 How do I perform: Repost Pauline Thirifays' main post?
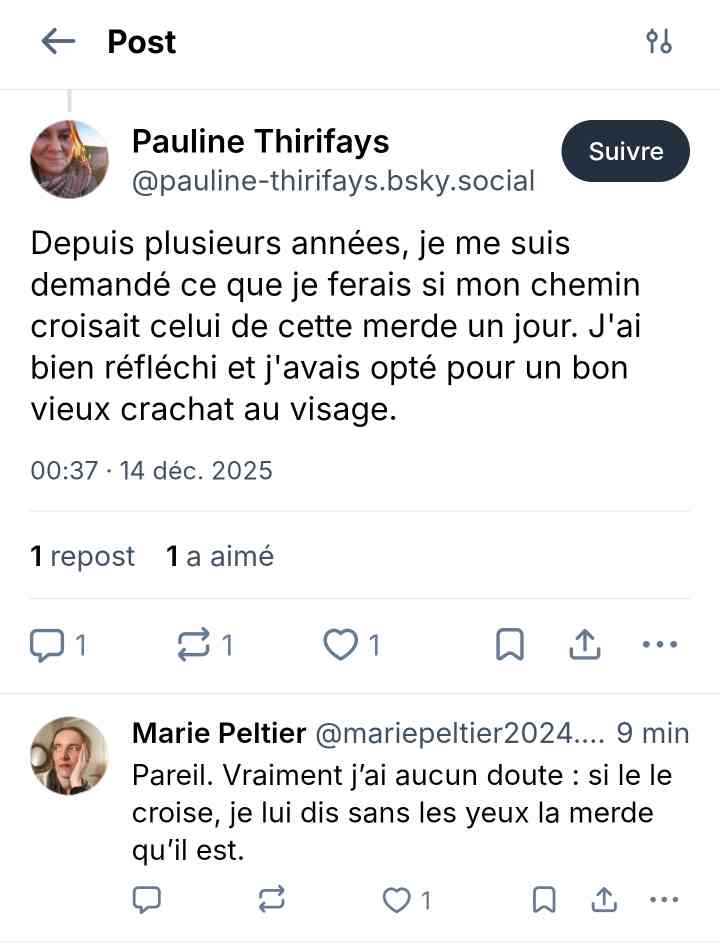tap(194, 645)
